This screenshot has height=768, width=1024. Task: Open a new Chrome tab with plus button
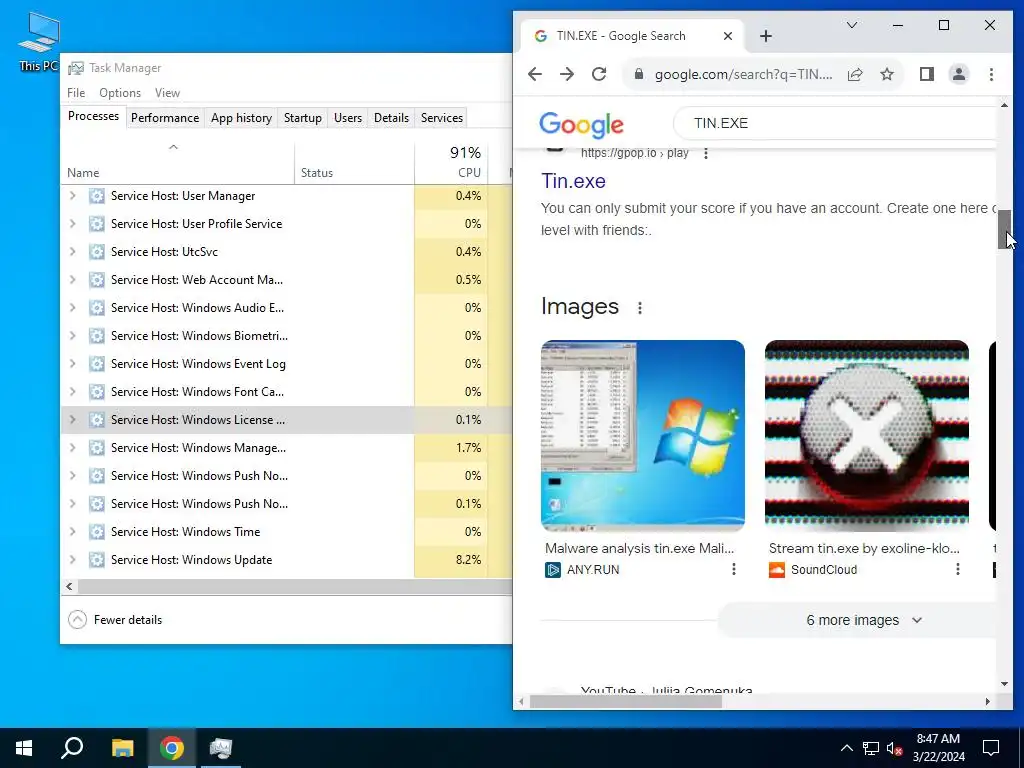(766, 36)
